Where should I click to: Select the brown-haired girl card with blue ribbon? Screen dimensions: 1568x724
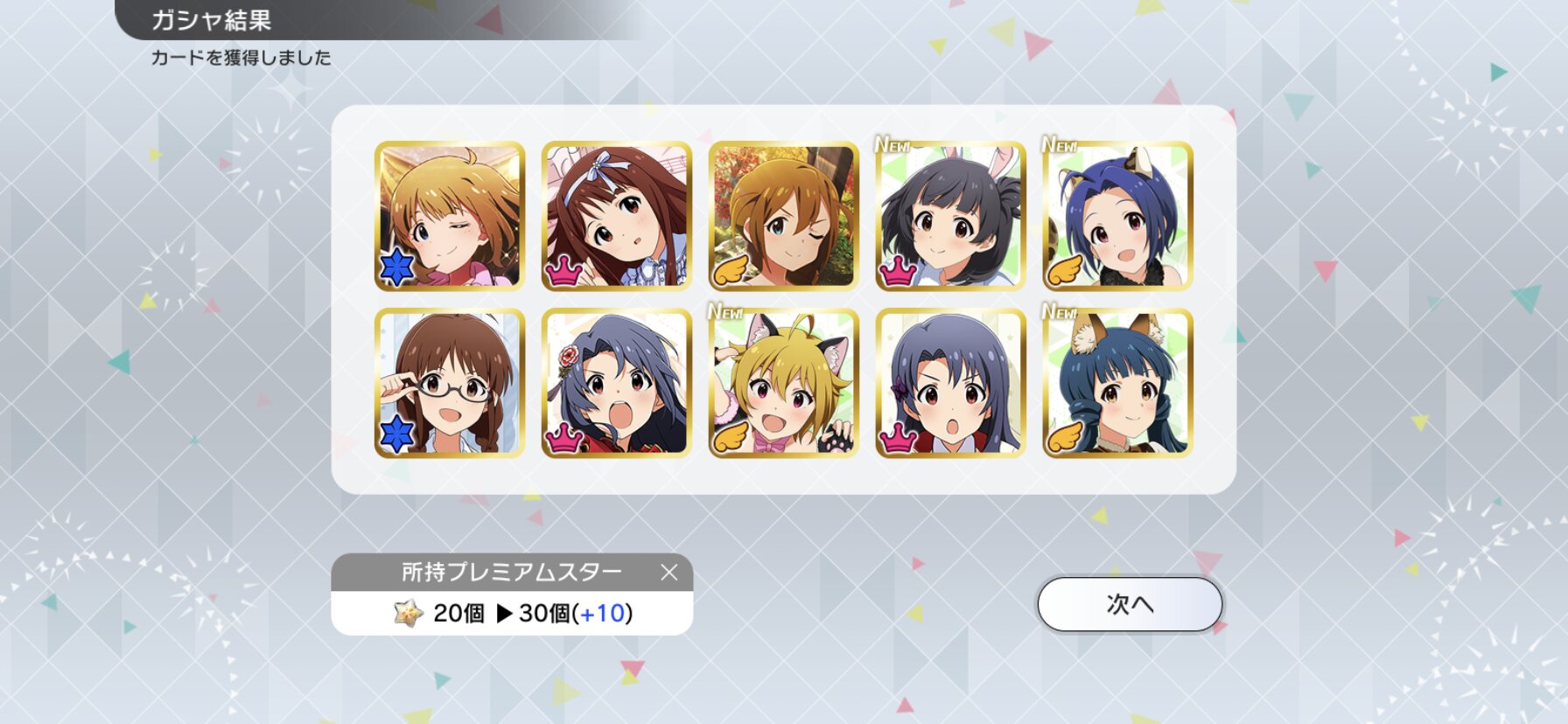point(617,216)
